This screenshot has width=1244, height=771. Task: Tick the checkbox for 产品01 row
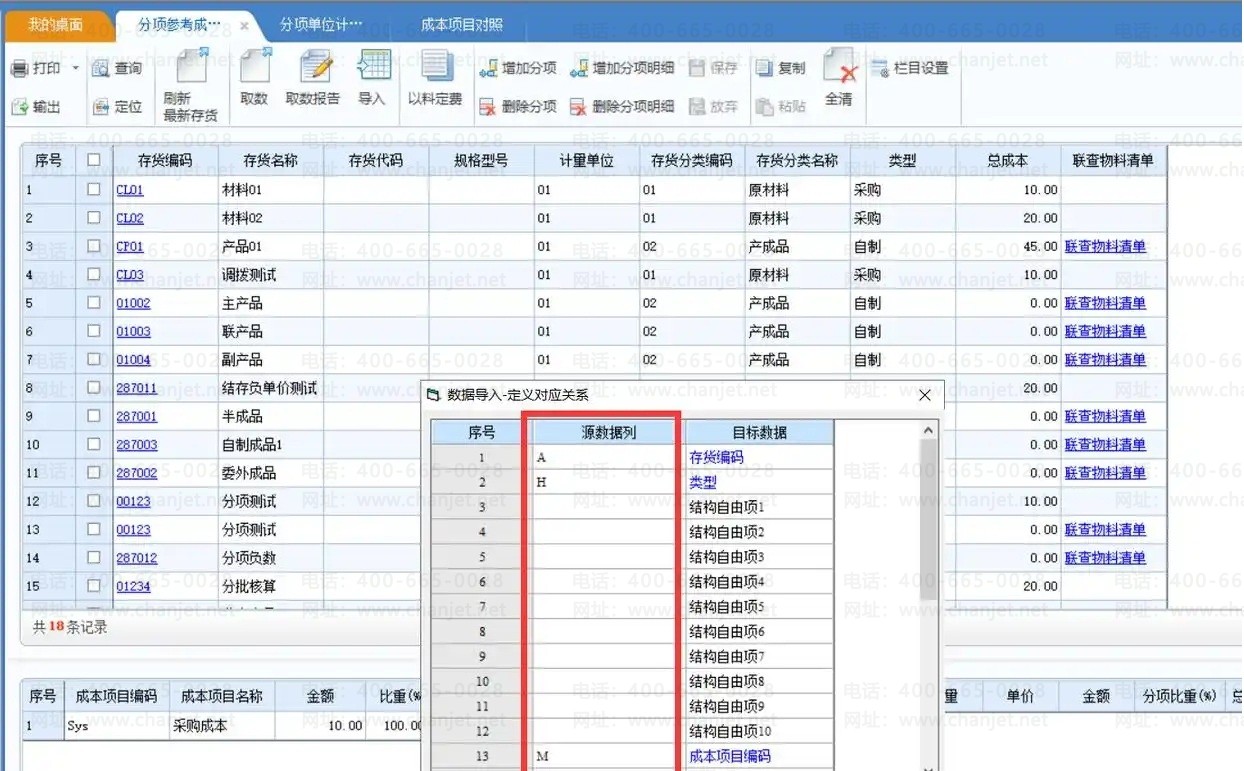[94, 246]
